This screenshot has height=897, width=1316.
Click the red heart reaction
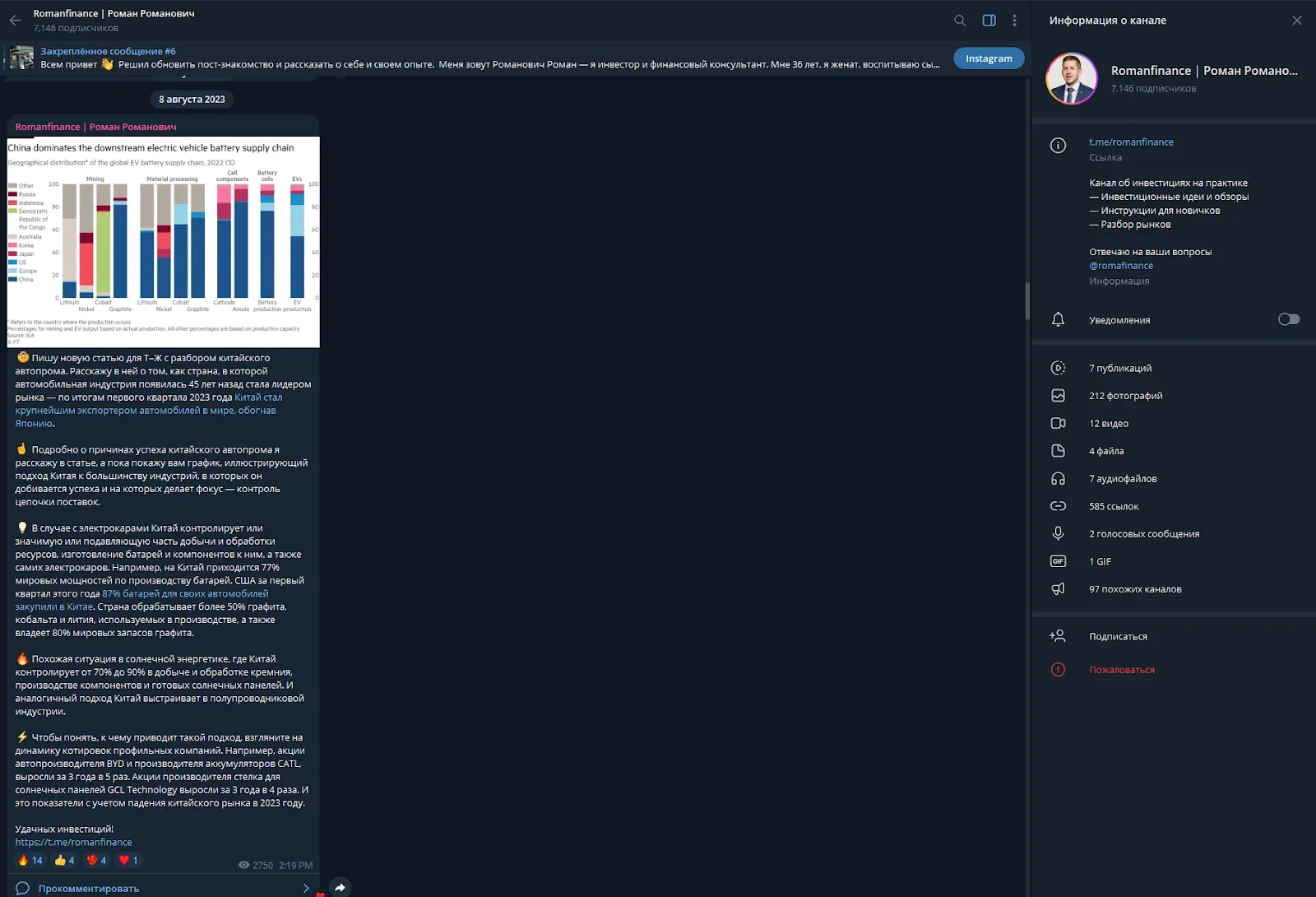(128, 860)
